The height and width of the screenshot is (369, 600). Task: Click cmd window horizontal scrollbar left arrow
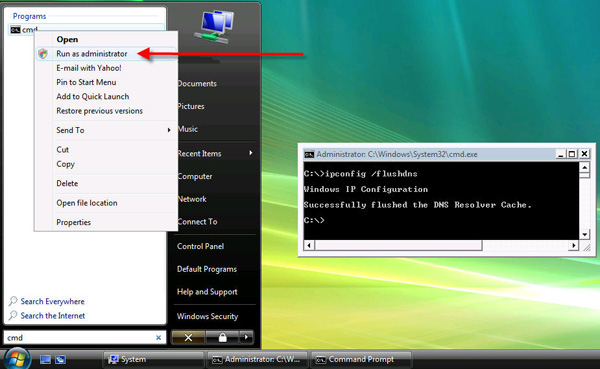coord(309,245)
